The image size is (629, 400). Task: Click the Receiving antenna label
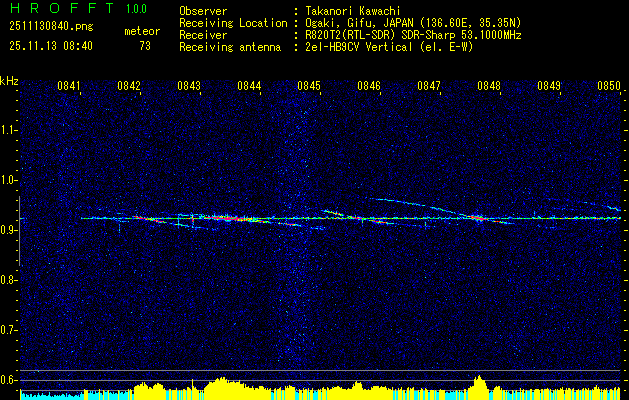pos(230,47)
